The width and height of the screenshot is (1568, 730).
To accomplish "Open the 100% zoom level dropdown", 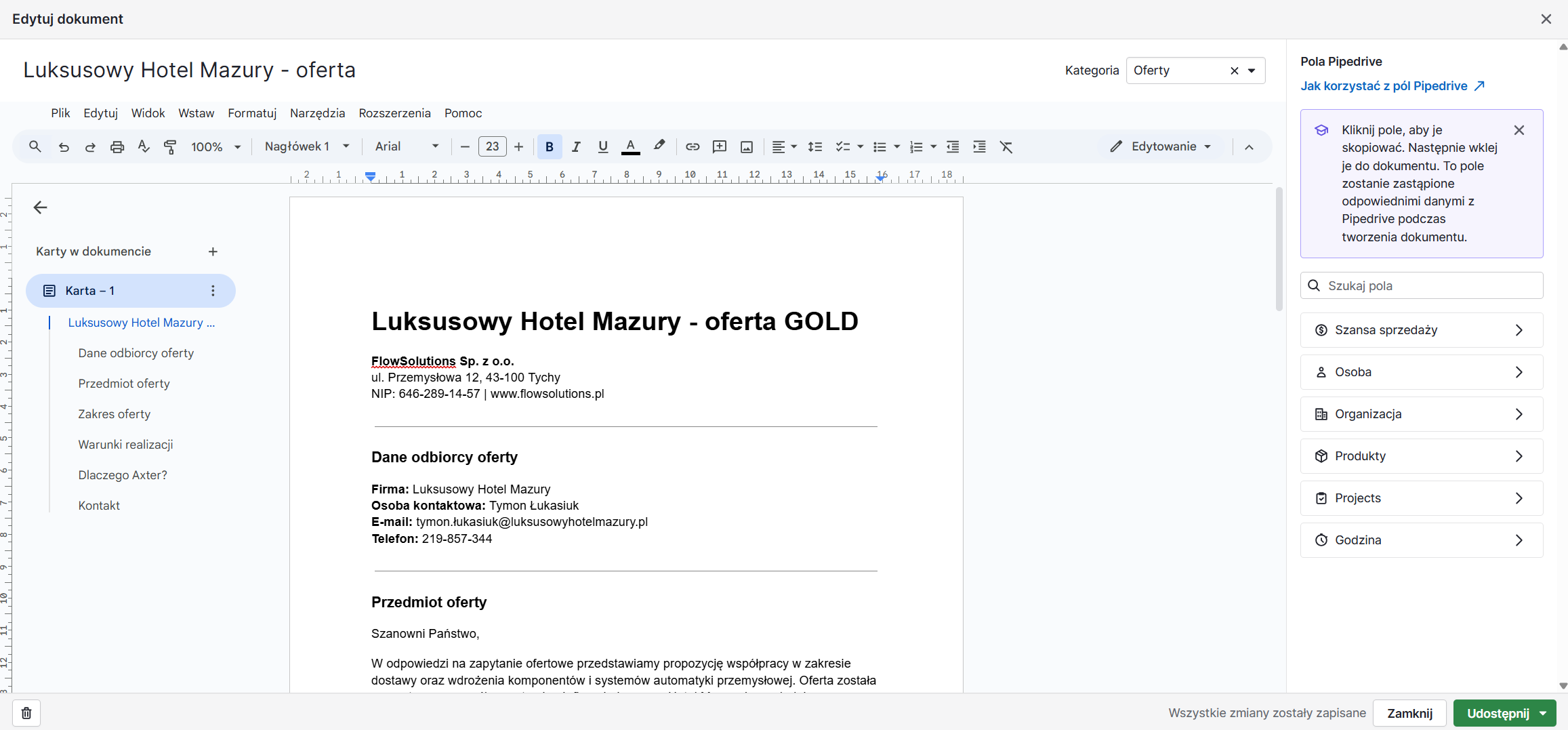I will [x=215, y=146].
